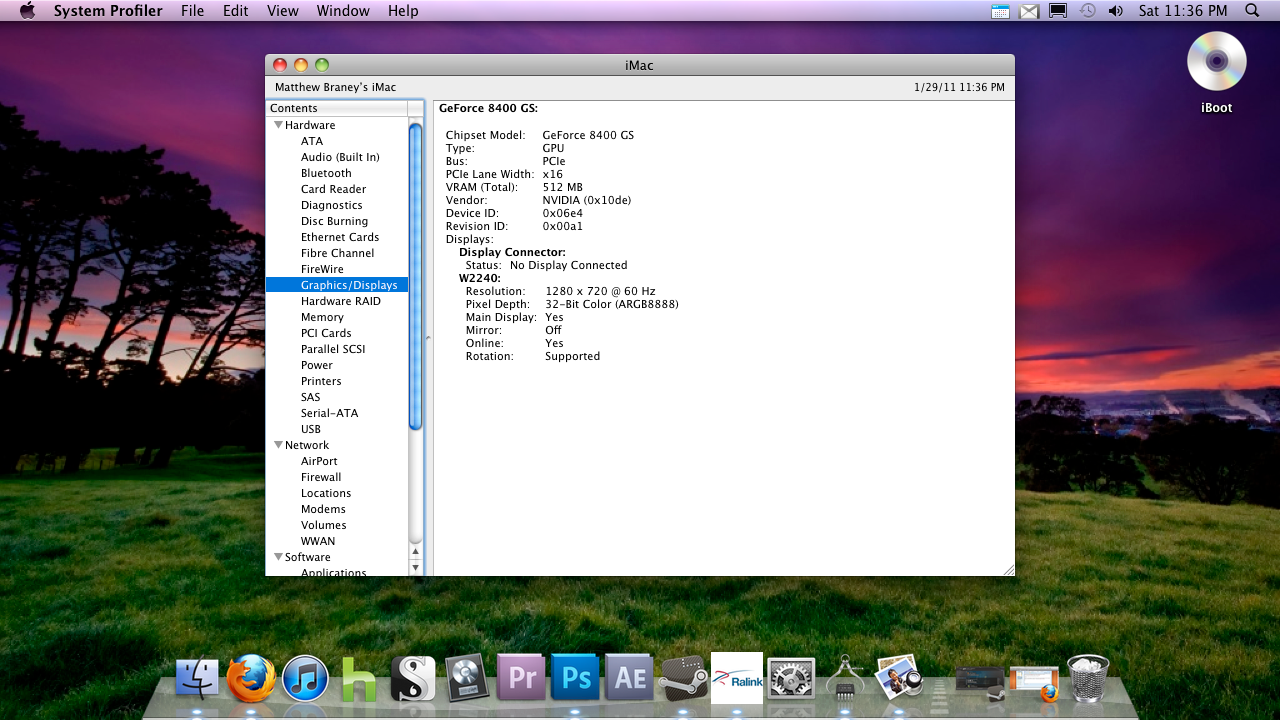Viewport: 1280px width, 720px height.
Task: Select Disc Burning entry
Action: point(334,221)
